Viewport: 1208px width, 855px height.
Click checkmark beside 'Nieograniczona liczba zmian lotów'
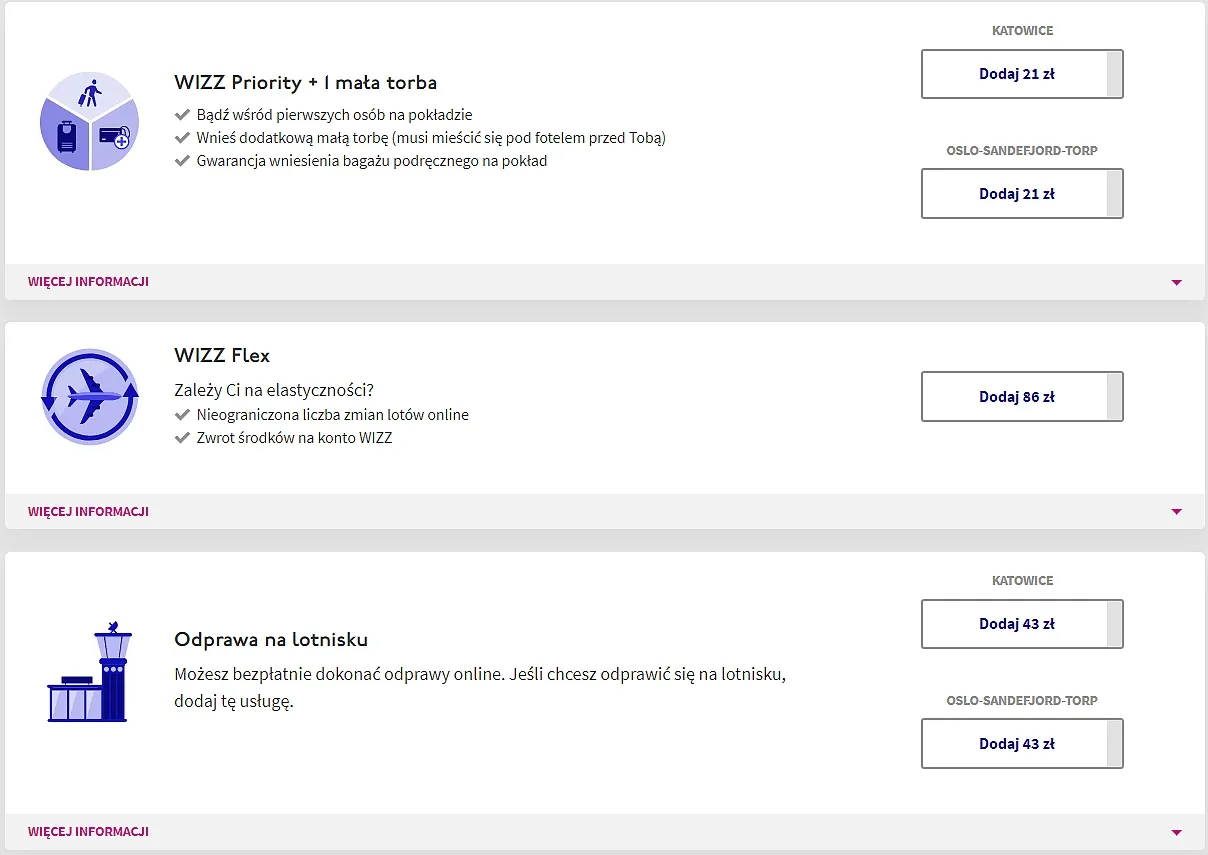[182, 415]
